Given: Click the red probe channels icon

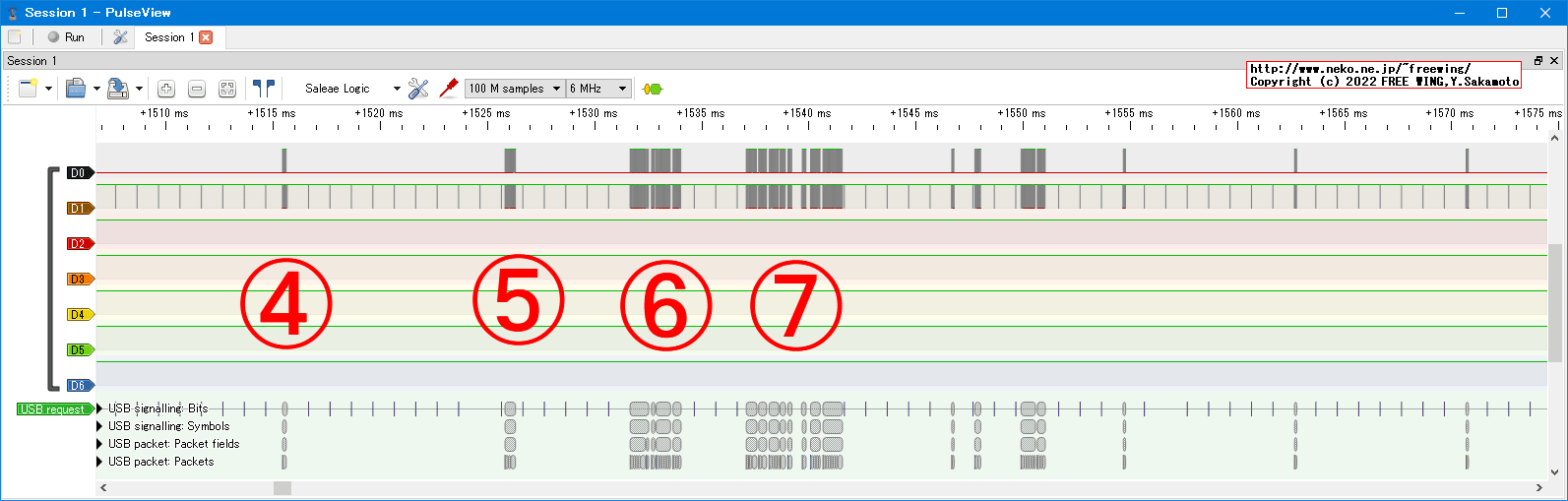Looking at the screenshot, I should [x=449, y=89].
